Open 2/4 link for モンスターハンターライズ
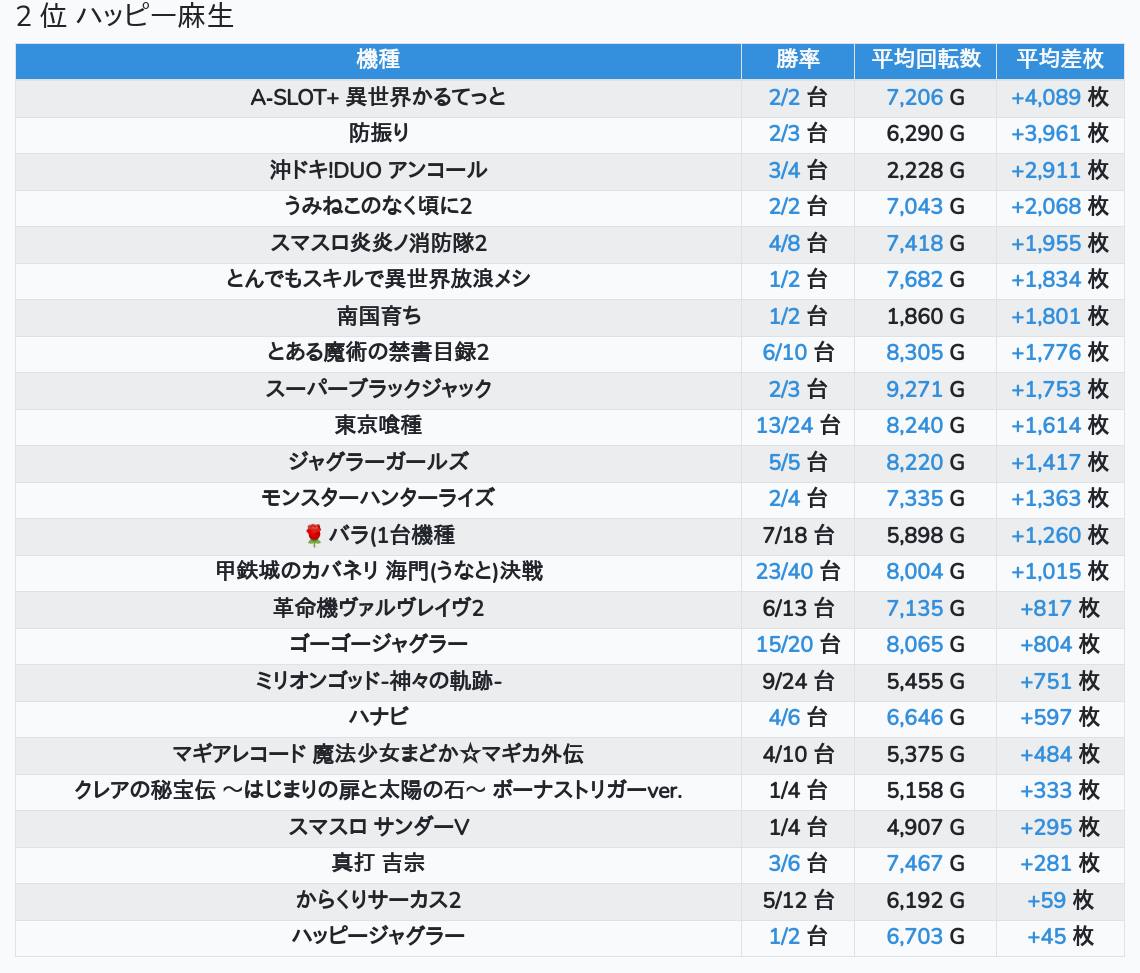This screenshot has height=973, width=1140. click(784, 499)
